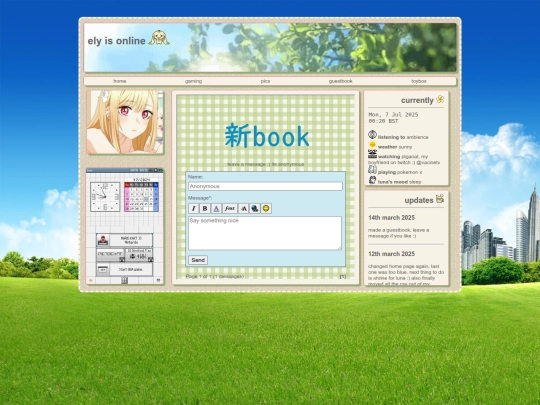Click the 'currently' panel heading

417,100
